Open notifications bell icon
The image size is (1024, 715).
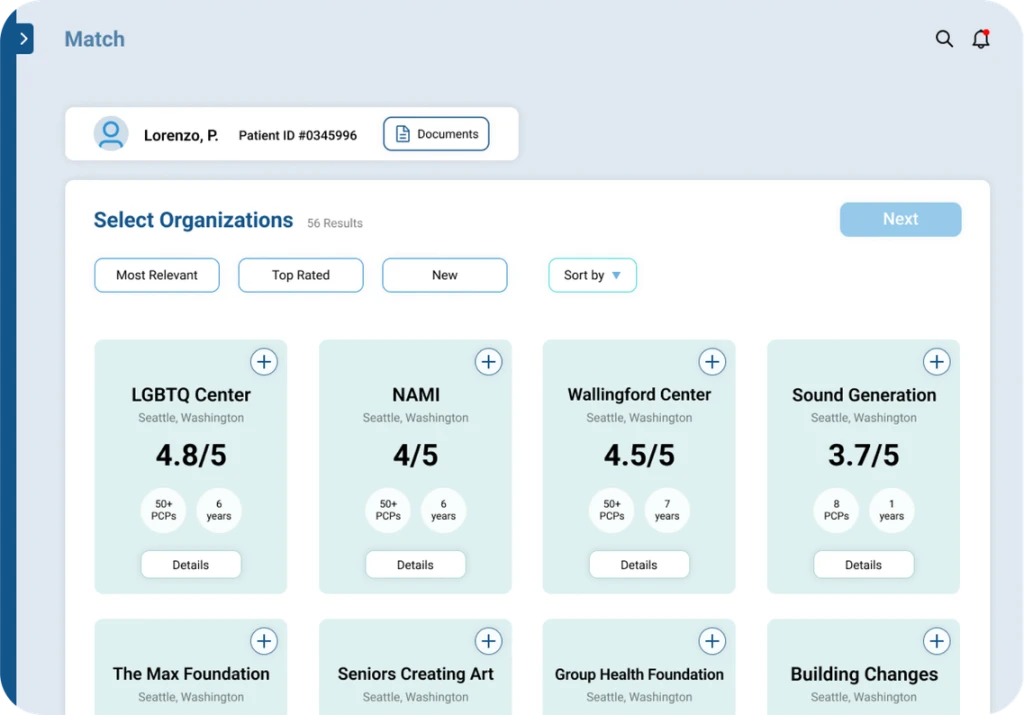pos(981,39)
